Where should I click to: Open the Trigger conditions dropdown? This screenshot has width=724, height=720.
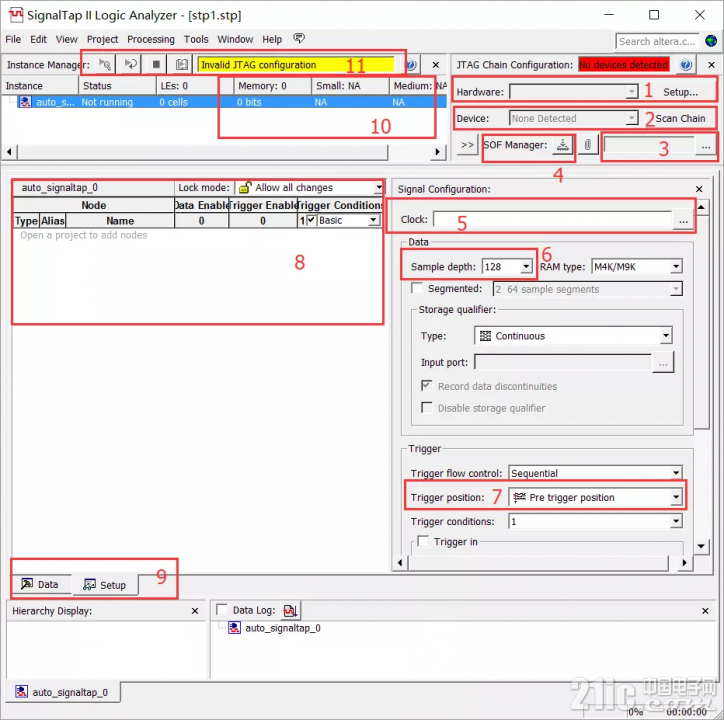(x=676, y=521)
